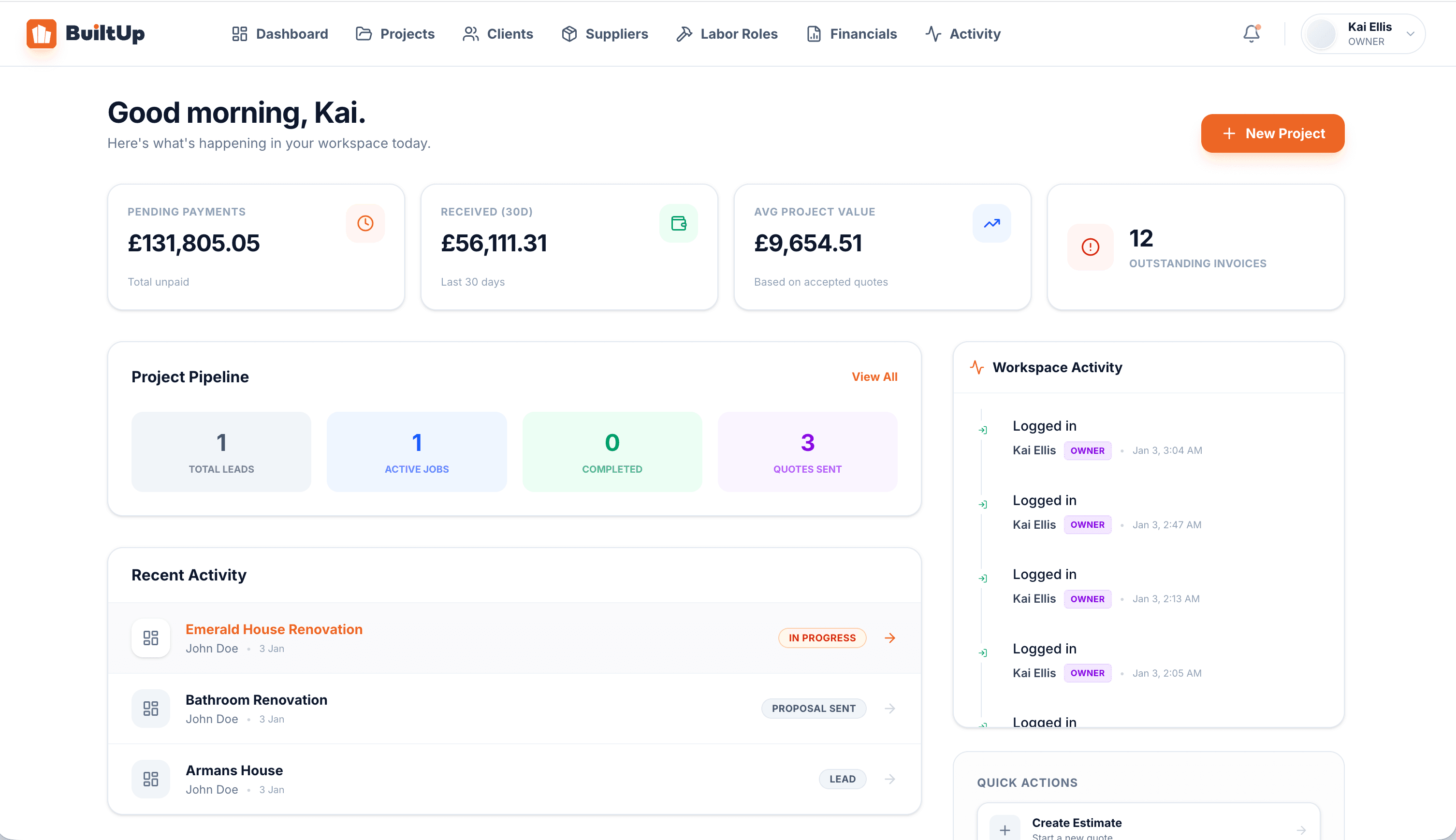
Task: Click the clock icon on Pending Payments card
Action: tap(364, 223)
